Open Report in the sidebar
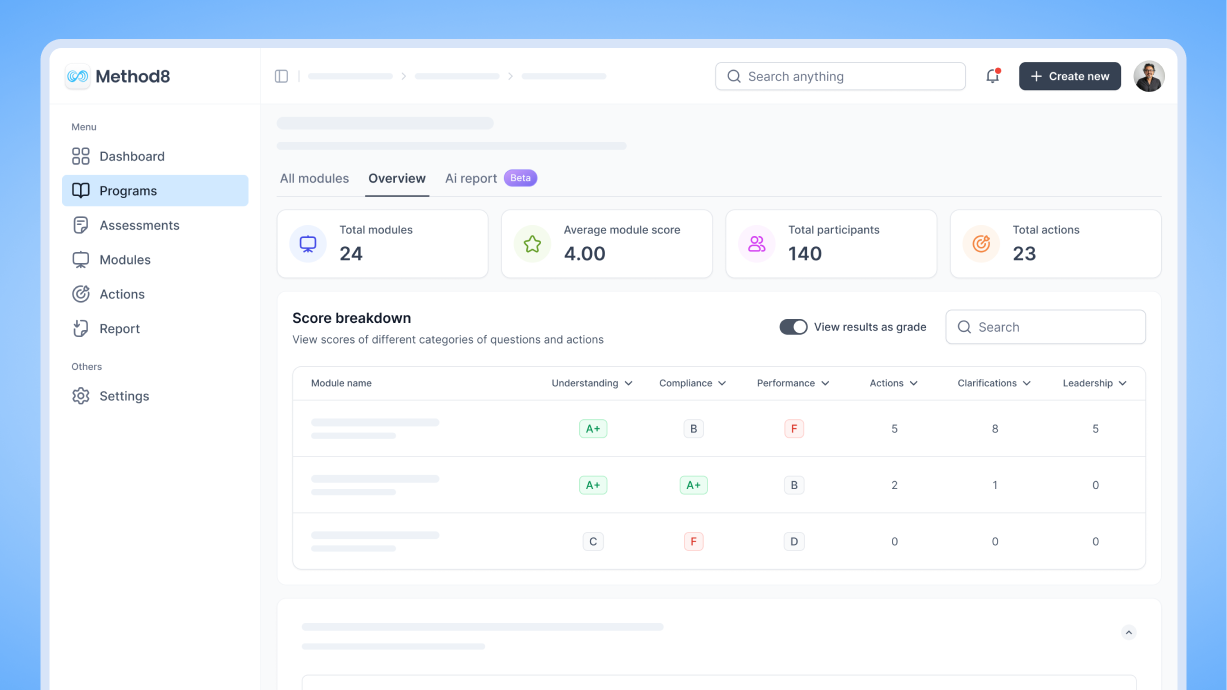 point(155,329)
